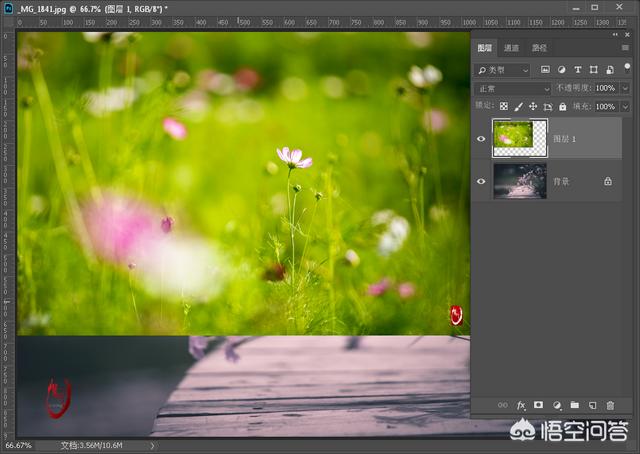Click the 图层 1 layer name
The width and height of the screenshot is (640, 454).
point(564,139)
